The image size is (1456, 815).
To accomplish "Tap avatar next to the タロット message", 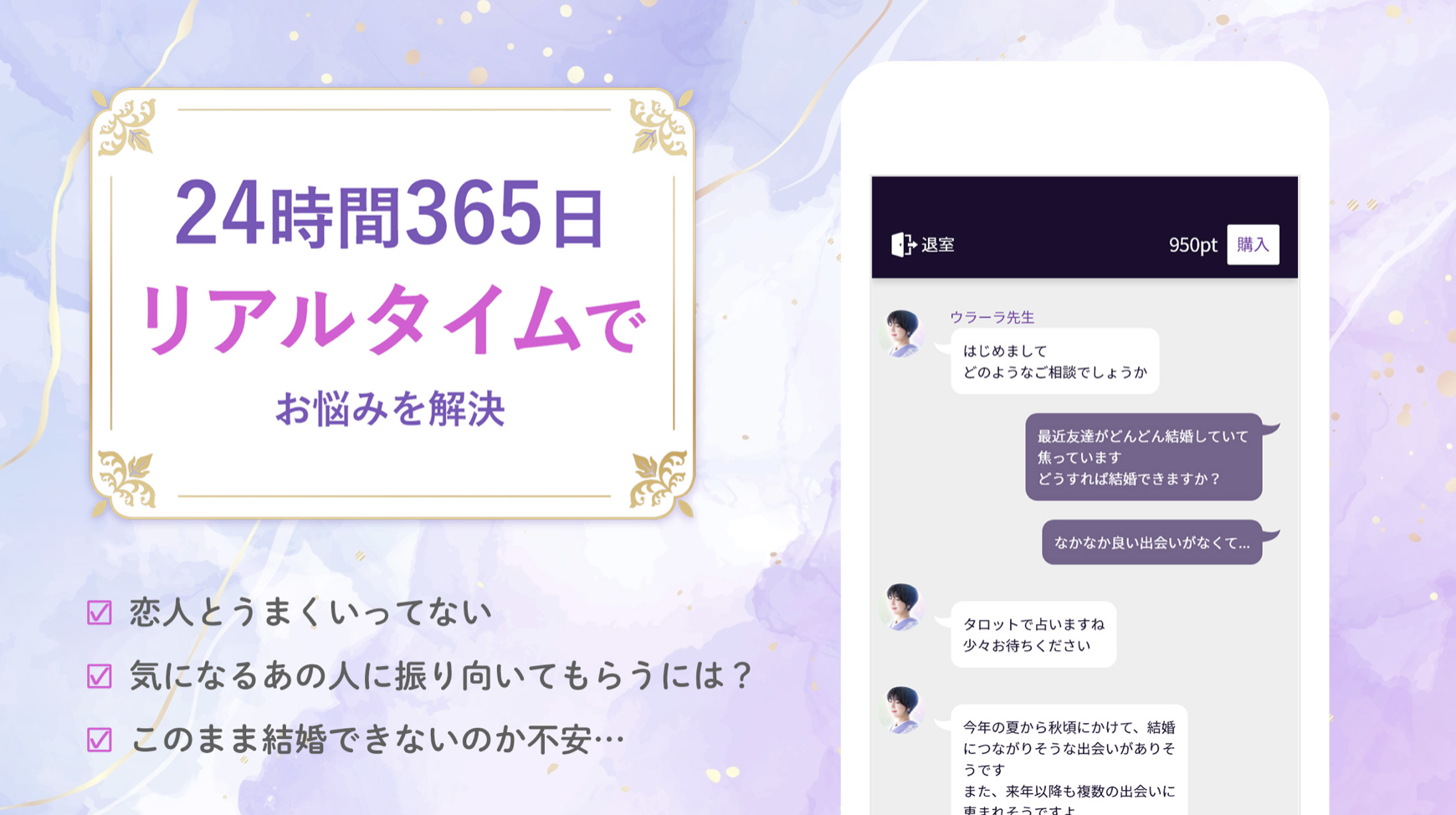I will tap(902, 607).
